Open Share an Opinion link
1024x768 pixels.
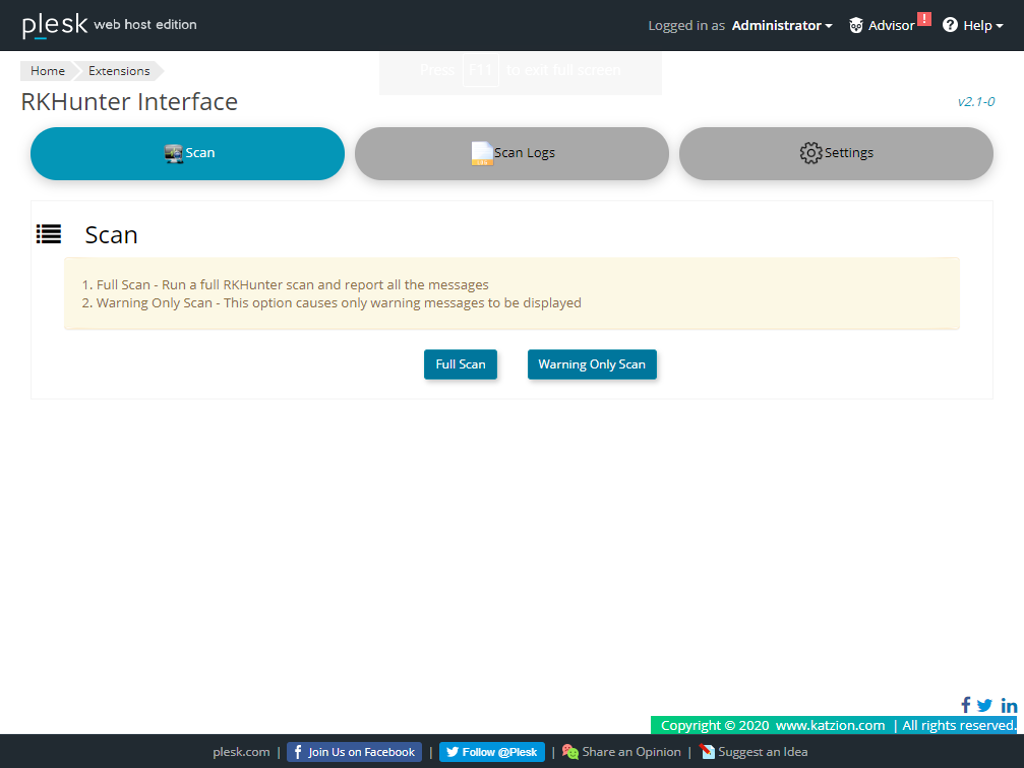(x=632, y=752)
